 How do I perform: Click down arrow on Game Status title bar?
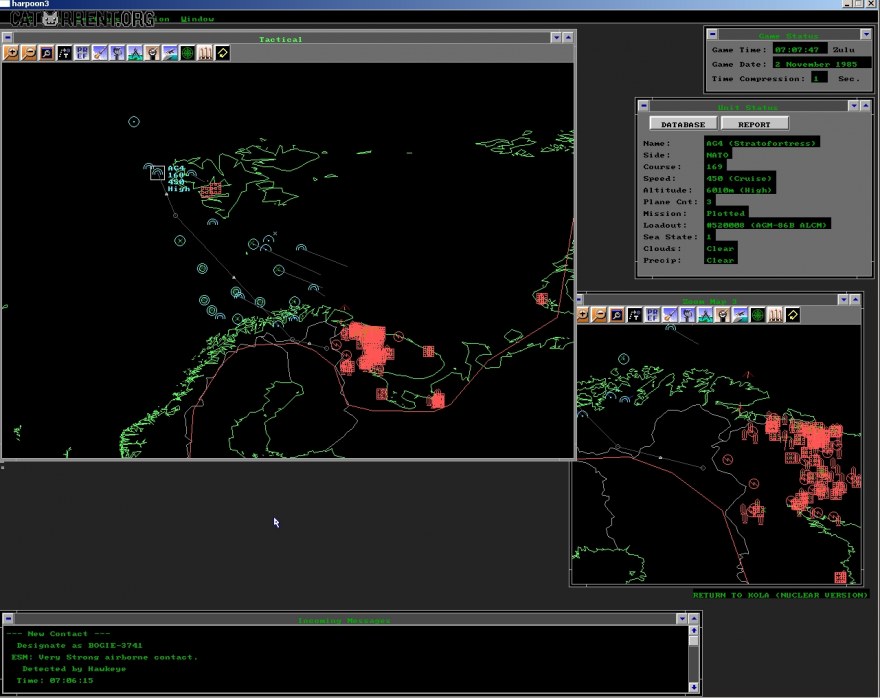(866, 34)
